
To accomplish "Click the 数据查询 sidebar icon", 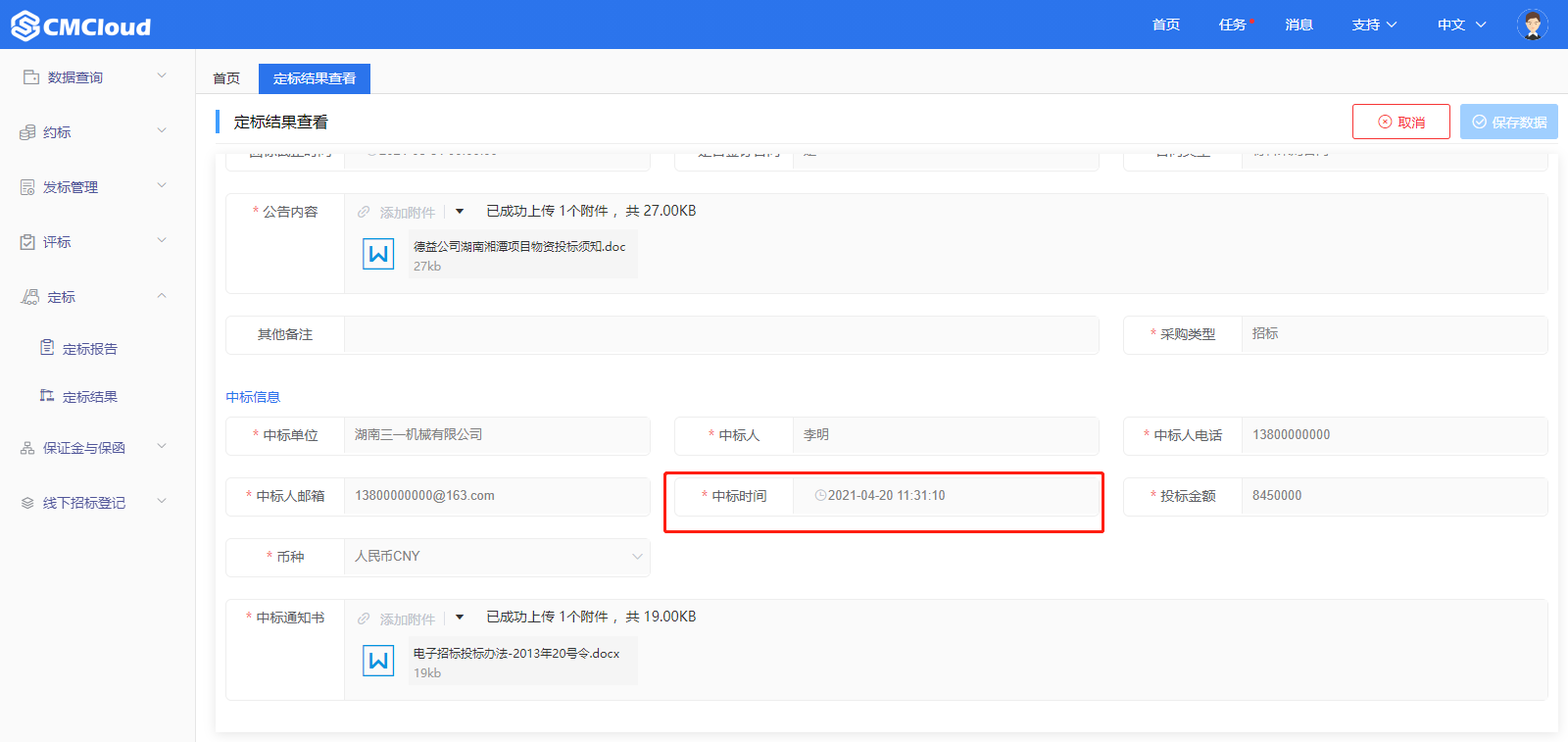I will click(30, 76).
